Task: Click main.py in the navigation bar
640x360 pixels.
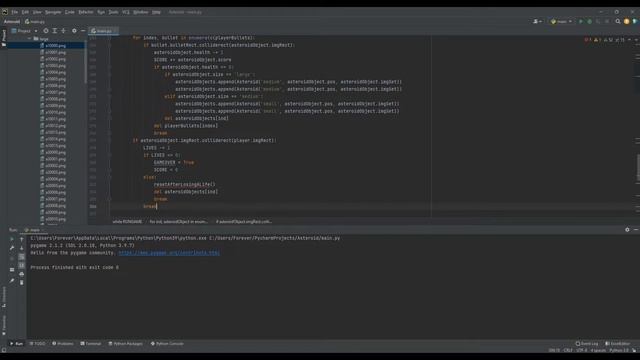Action: (x=35, y=21)
